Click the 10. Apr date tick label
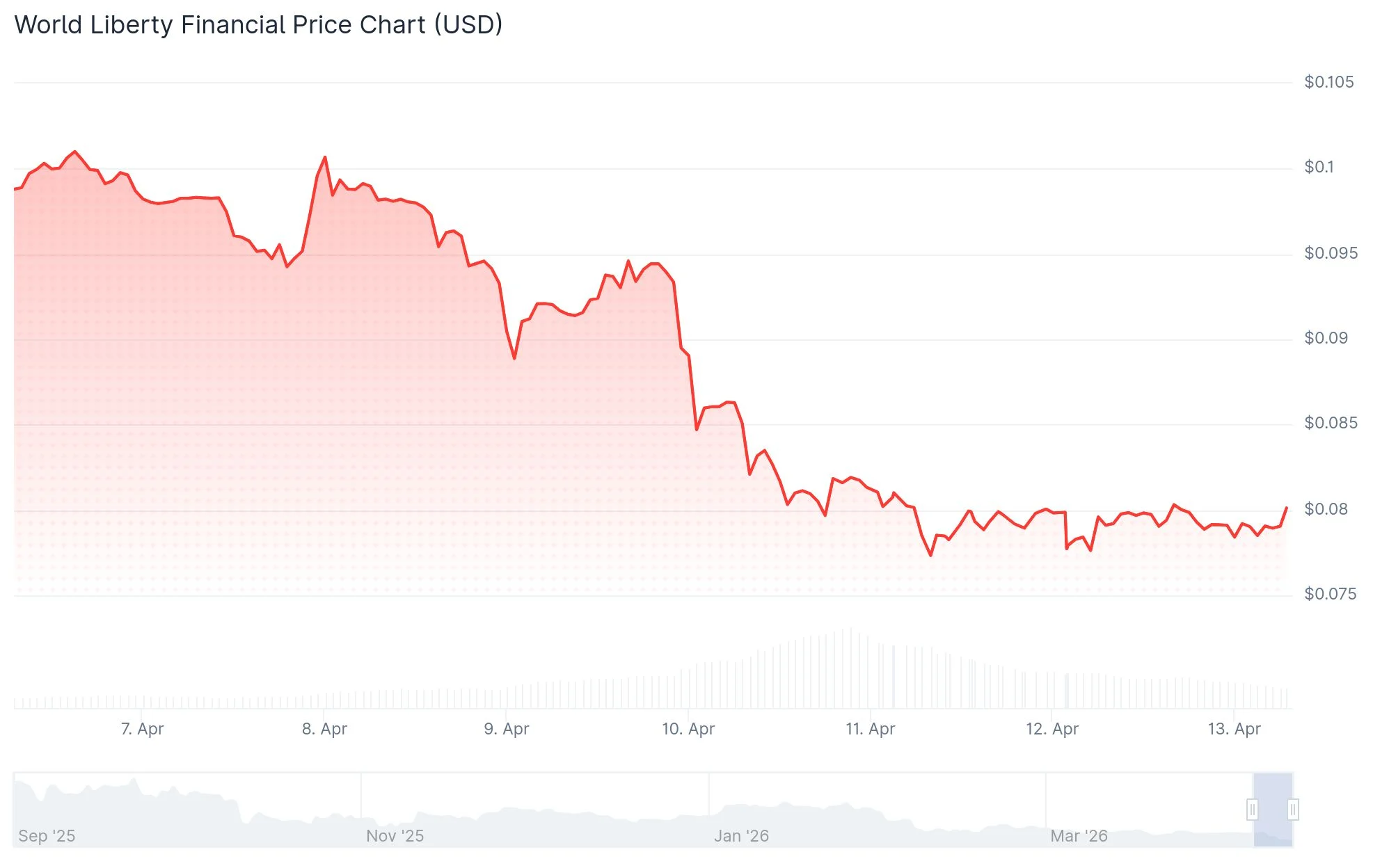1373x868 pixels. pos(688,729)
